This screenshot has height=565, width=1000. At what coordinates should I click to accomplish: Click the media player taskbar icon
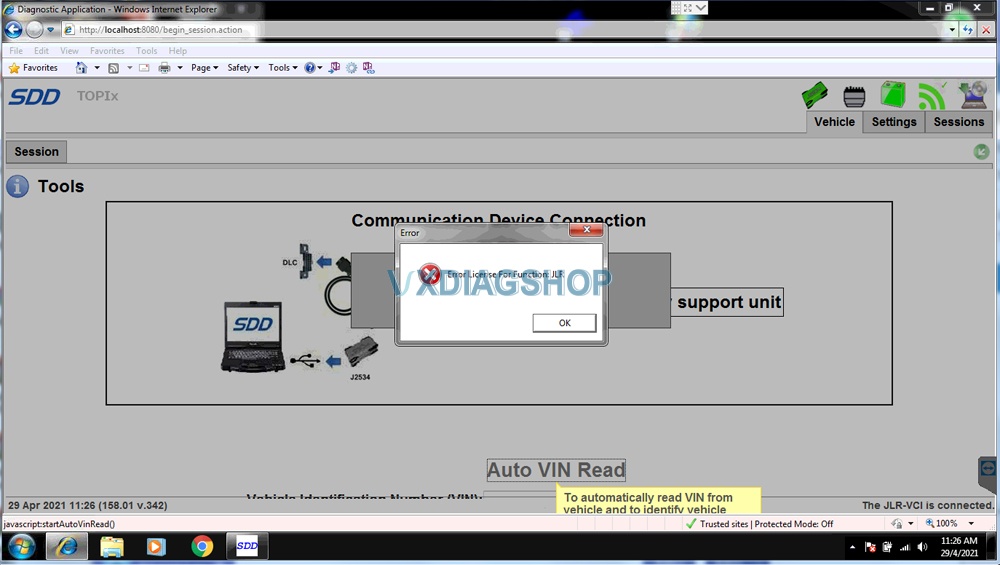(156, 547)
